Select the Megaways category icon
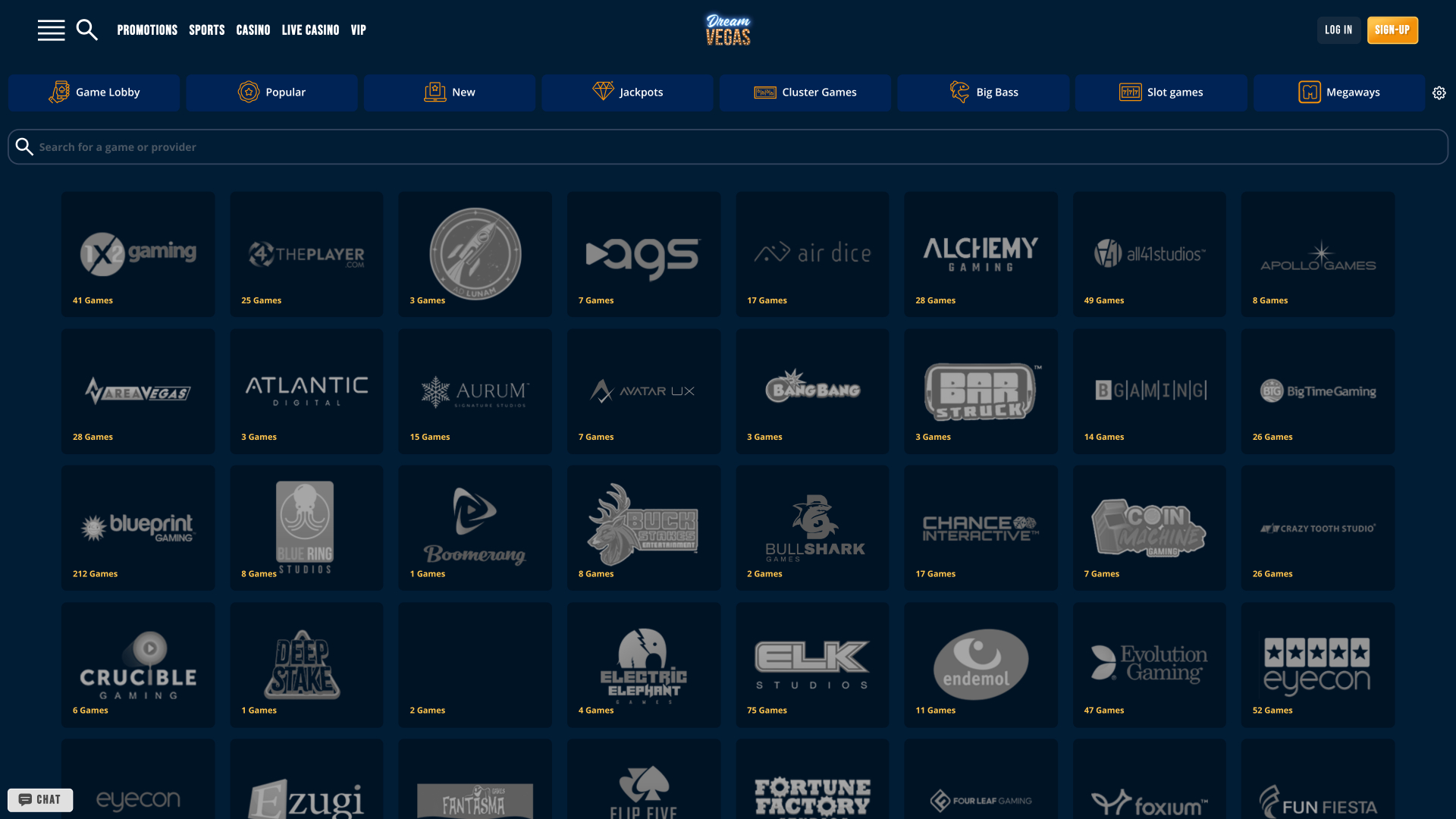Screen dimensions: 1456x819 1309,92
